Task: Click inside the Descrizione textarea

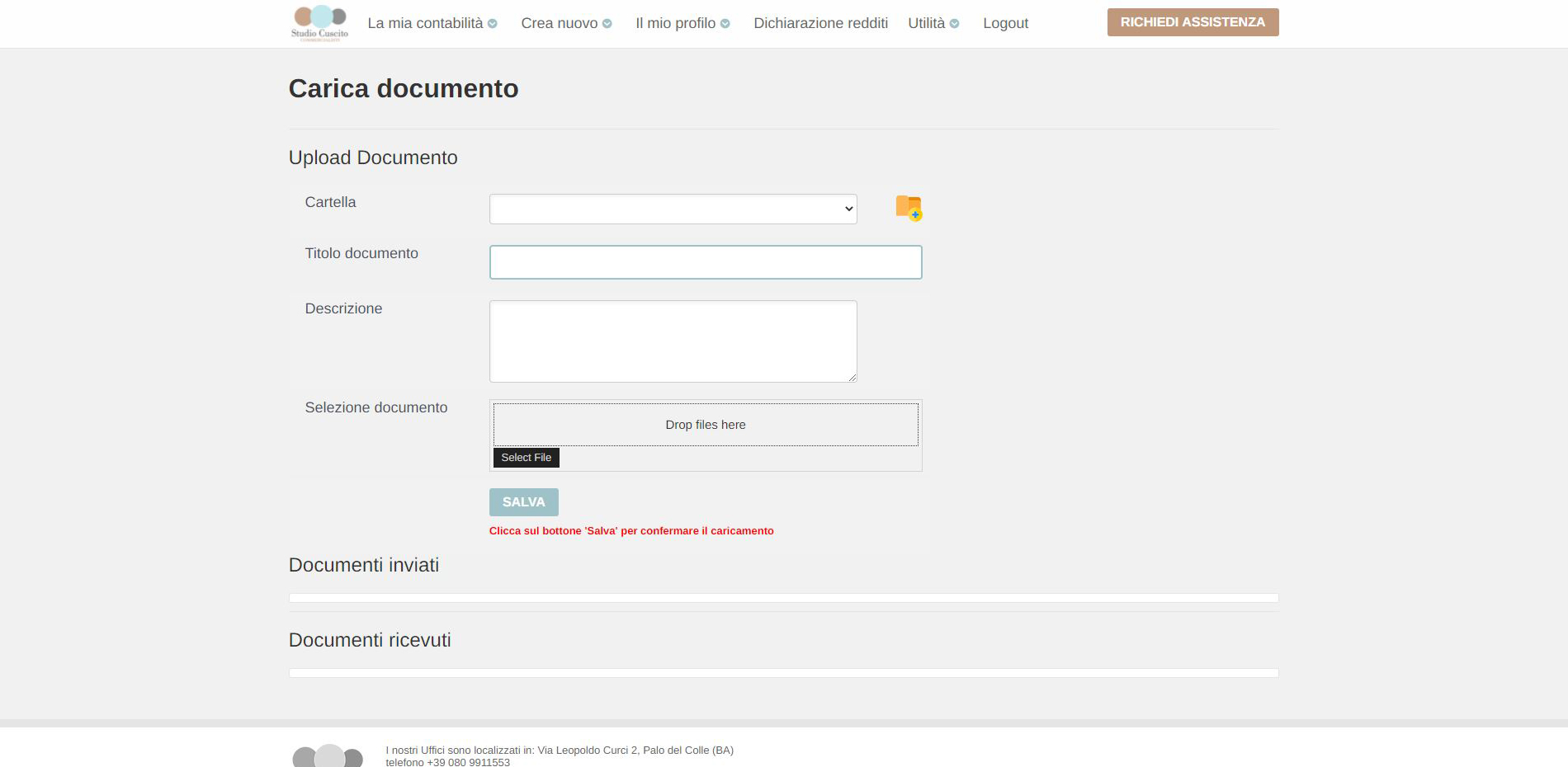Action: pyautogui.click(x=673, y=341)
